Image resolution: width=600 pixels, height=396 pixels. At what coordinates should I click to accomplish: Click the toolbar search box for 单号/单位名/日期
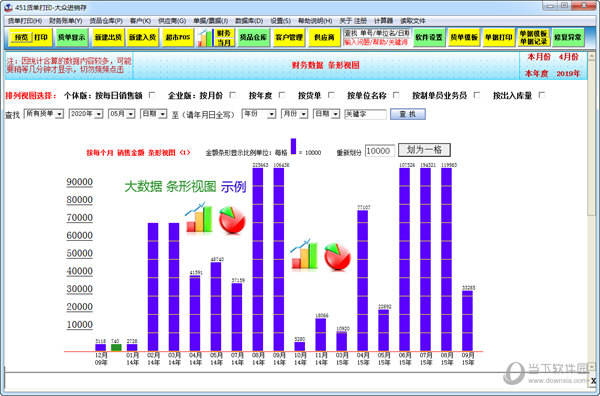[377, 33]
